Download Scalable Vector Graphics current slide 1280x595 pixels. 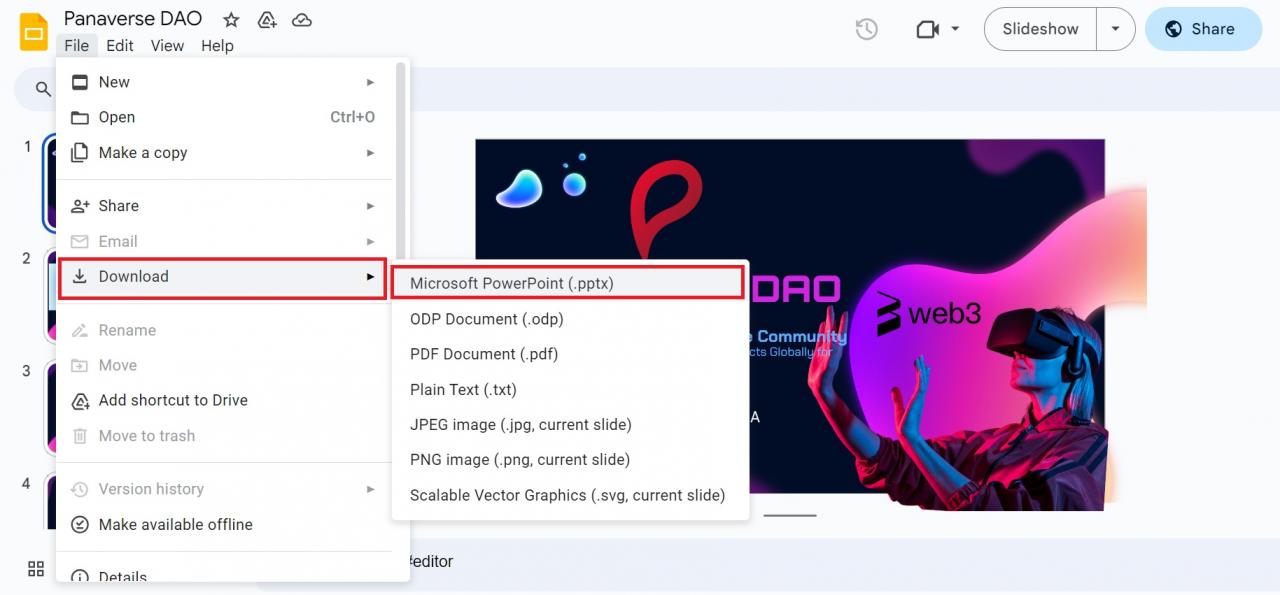click(570, 495)
